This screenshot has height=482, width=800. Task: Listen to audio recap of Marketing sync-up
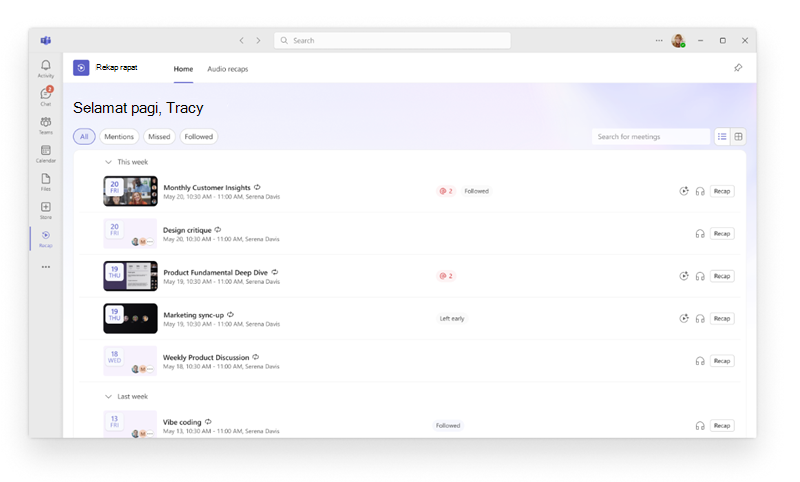pyautogui.click(x=700, y=318)
